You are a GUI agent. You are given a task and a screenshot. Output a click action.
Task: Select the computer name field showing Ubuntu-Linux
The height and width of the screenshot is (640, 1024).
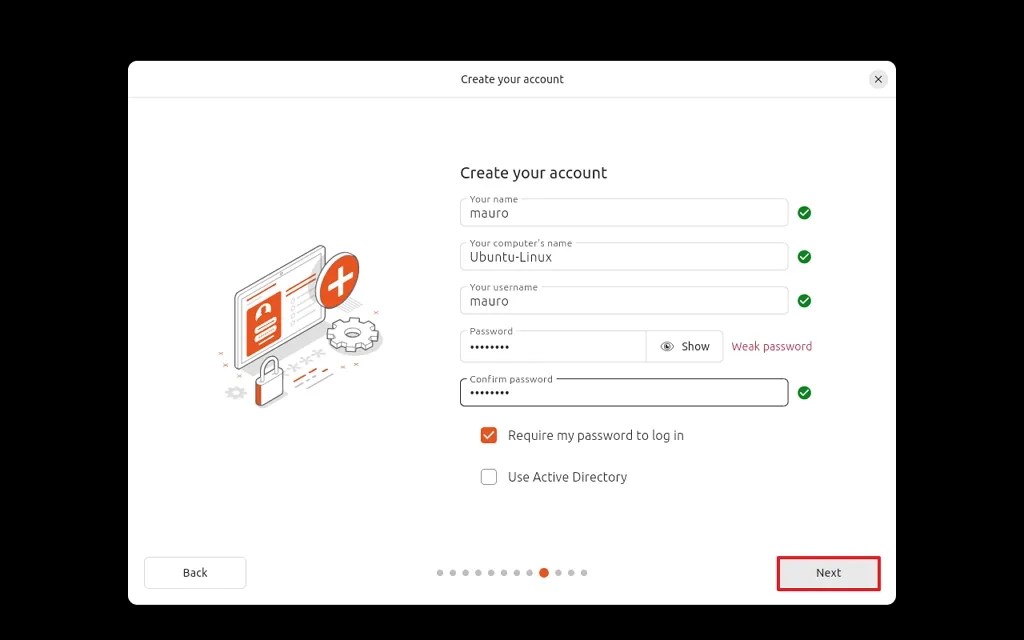(x=623, y=257)
